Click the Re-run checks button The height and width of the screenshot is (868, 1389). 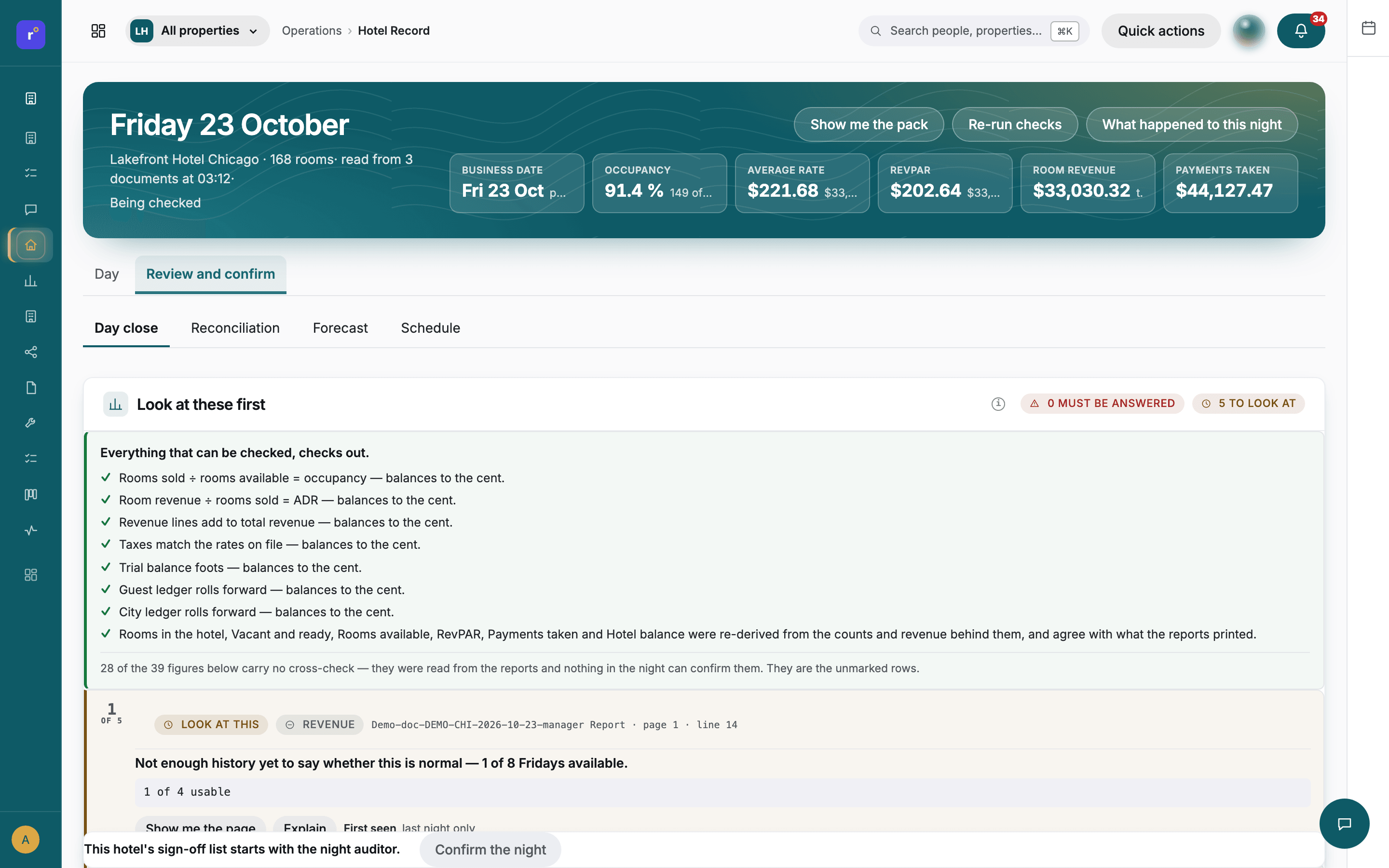tap(1015, 124)
